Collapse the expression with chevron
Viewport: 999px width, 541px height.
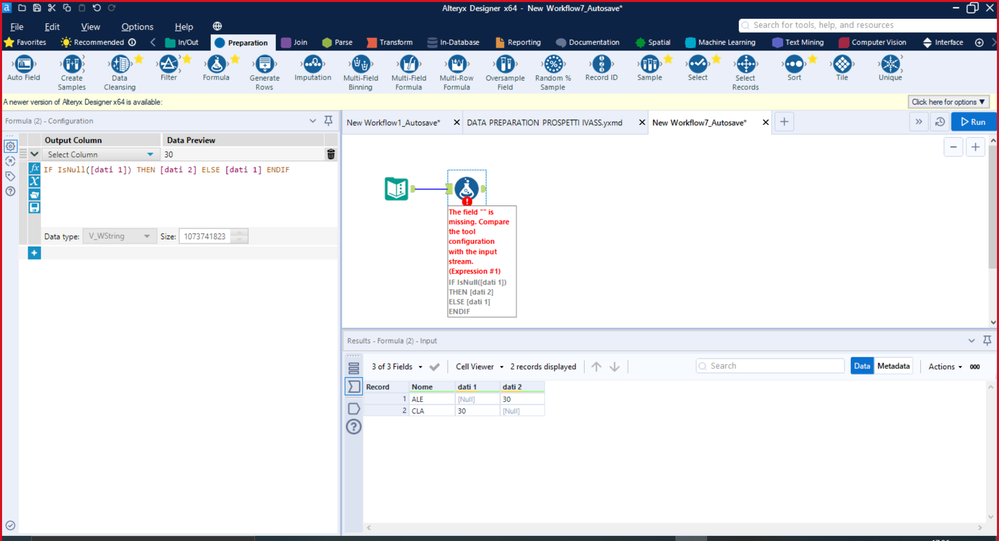coord(34,154)
